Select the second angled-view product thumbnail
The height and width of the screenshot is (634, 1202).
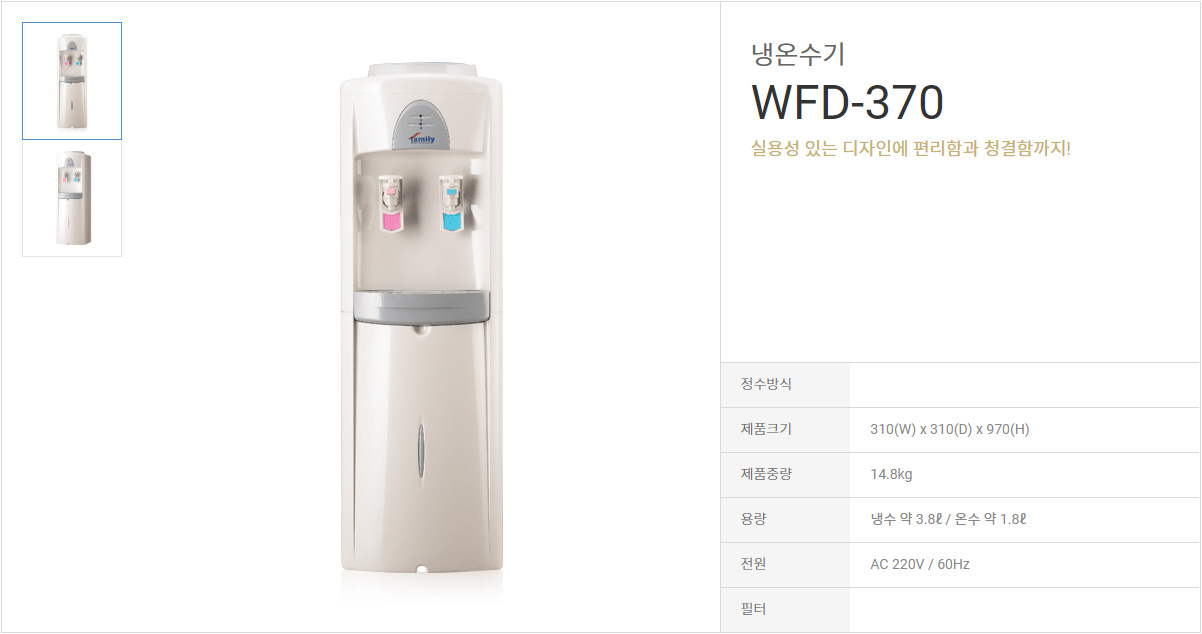(x=72, y=198)
